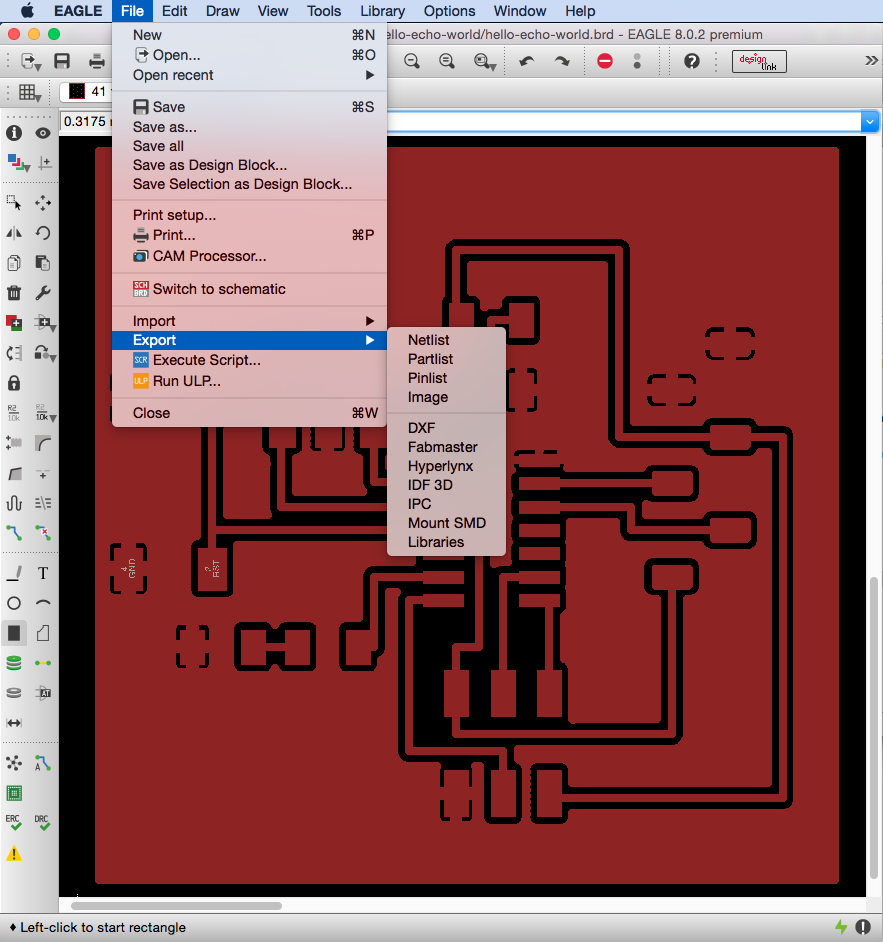883x942 pixels.
Task: Select the Attribute tool
Action: click(43, 693)
